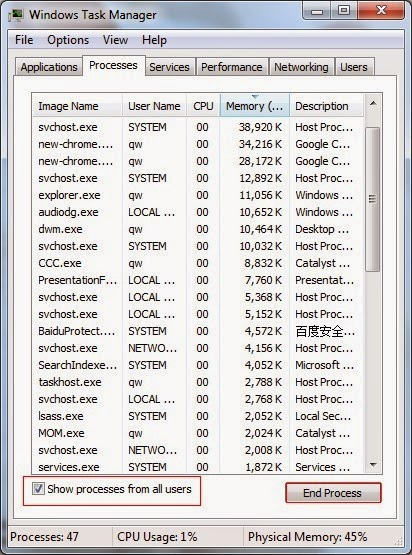Select the SearchIndexe... process row

[x=198, y=365]
